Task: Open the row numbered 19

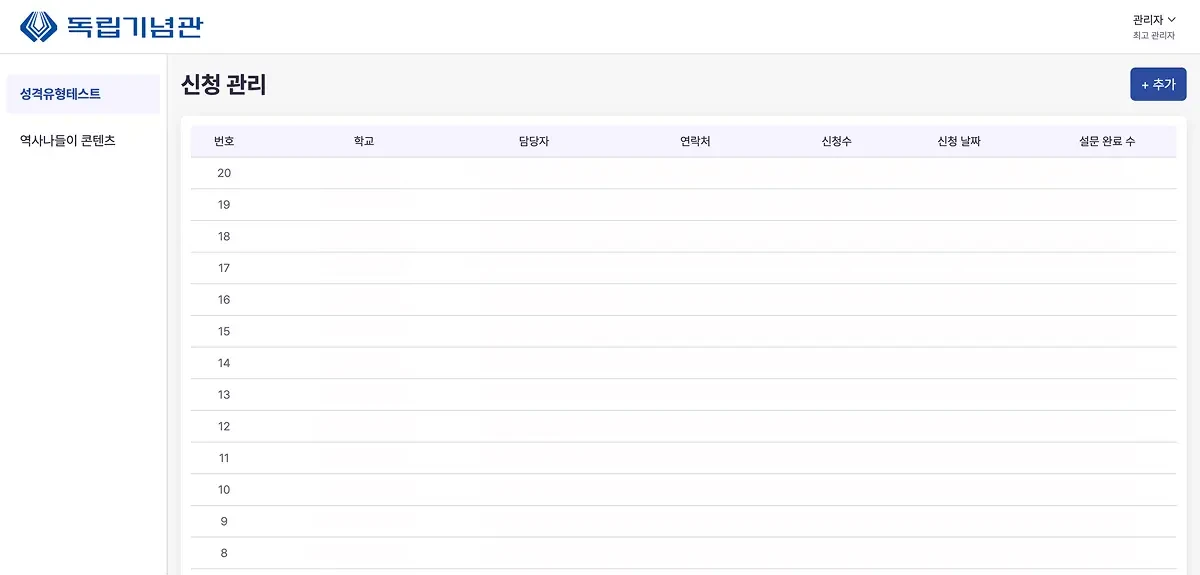Action: [224, 205]
